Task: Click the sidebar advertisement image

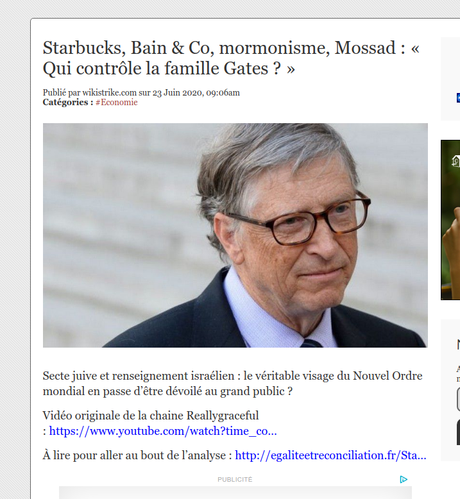Action: (x=451, y=220)
